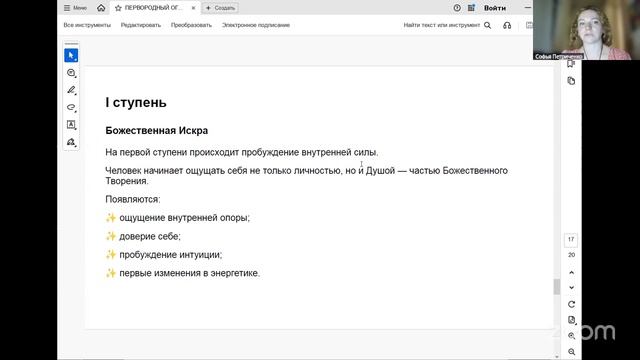This screenshot has height=360, width=640.
Task: Rotate the page view icon
Action: pos(571,304)
